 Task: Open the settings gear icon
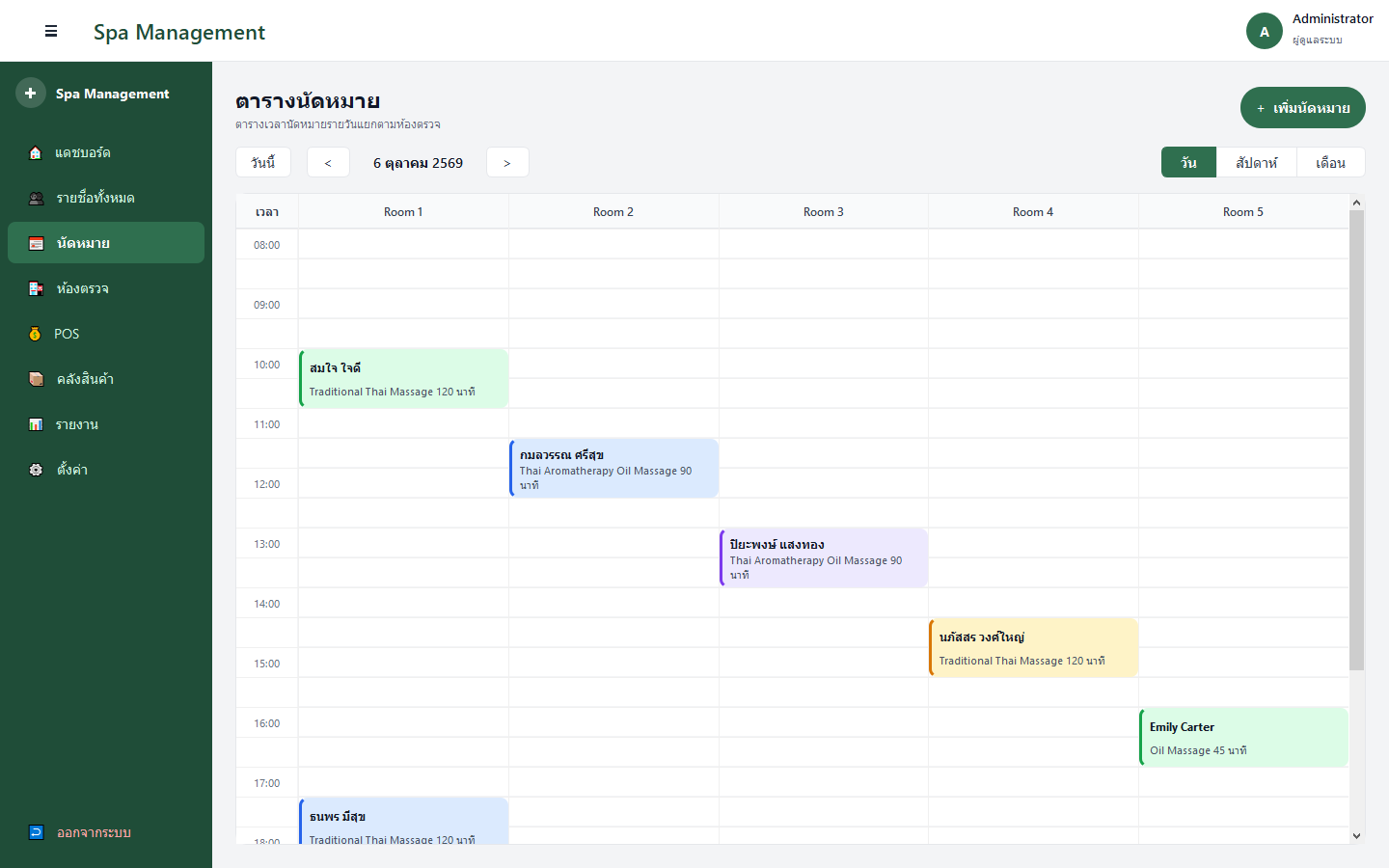(x=36, y=470)
